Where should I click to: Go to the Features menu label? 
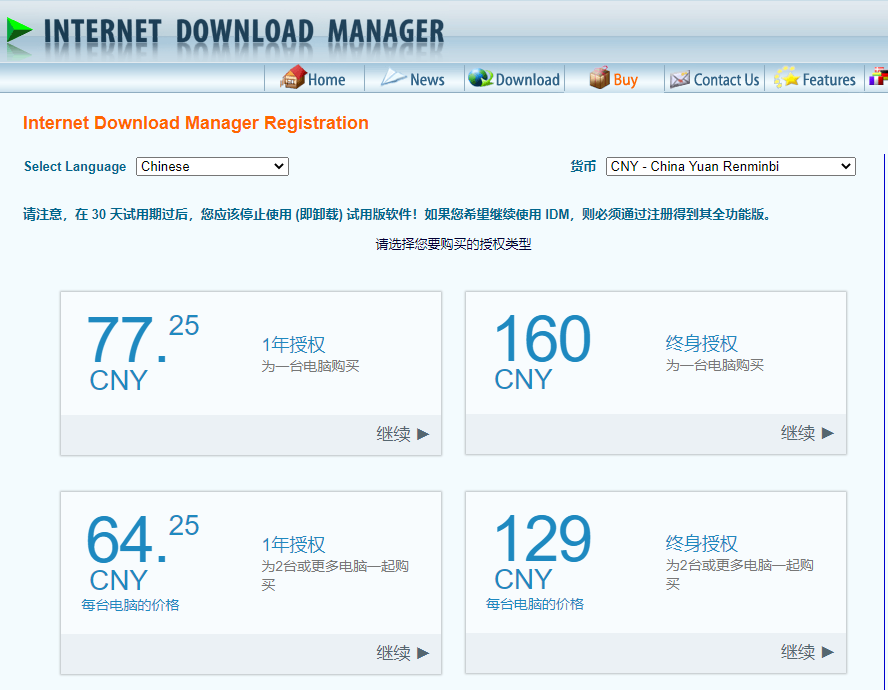point(828,80)
